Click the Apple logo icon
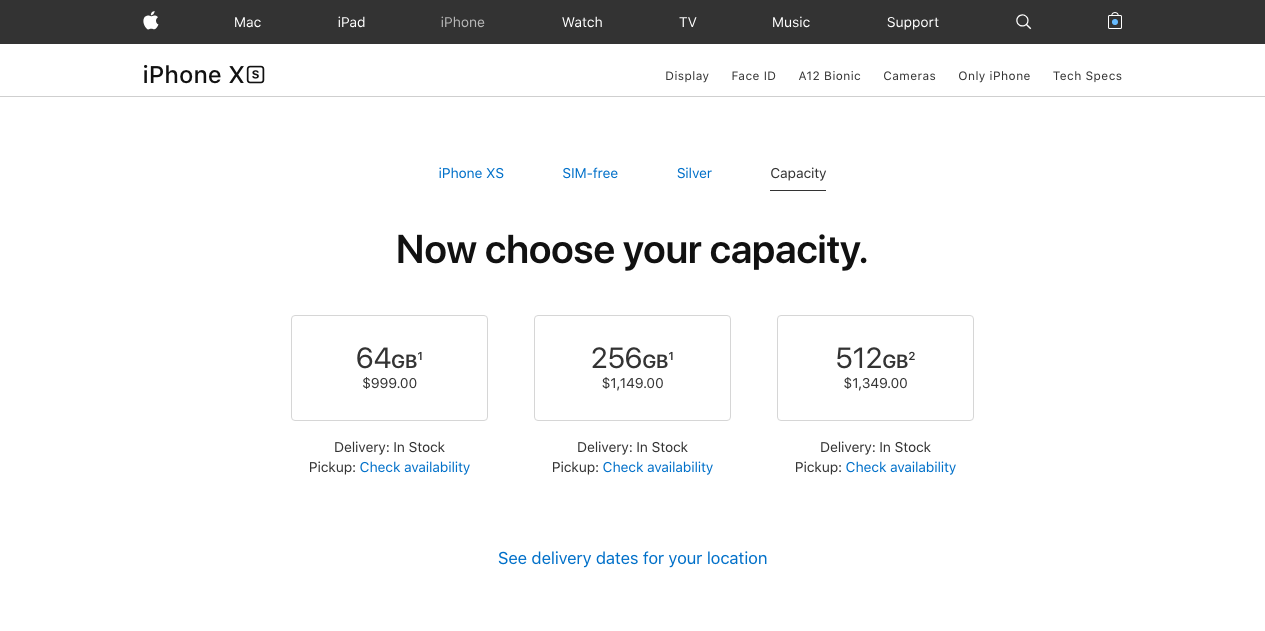1265x631 pixels. [151, 21]
